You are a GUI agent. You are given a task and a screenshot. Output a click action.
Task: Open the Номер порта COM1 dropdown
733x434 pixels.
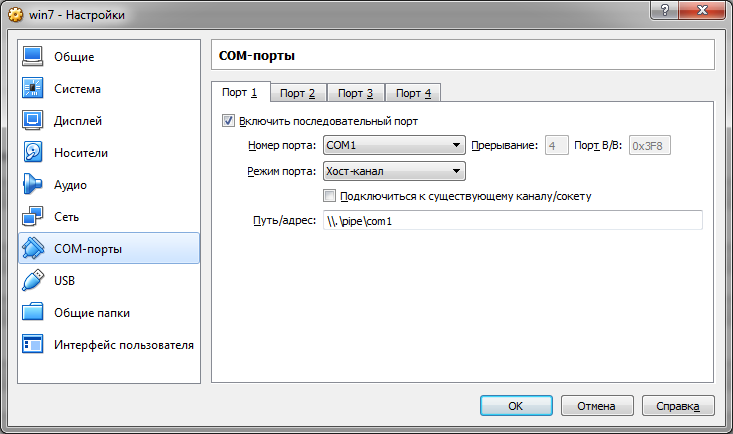pos(394,145)
